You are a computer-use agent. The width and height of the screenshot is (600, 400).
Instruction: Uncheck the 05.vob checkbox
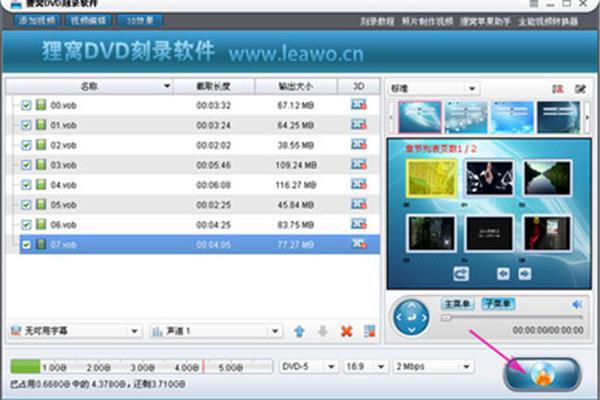[x=26, y=204]
